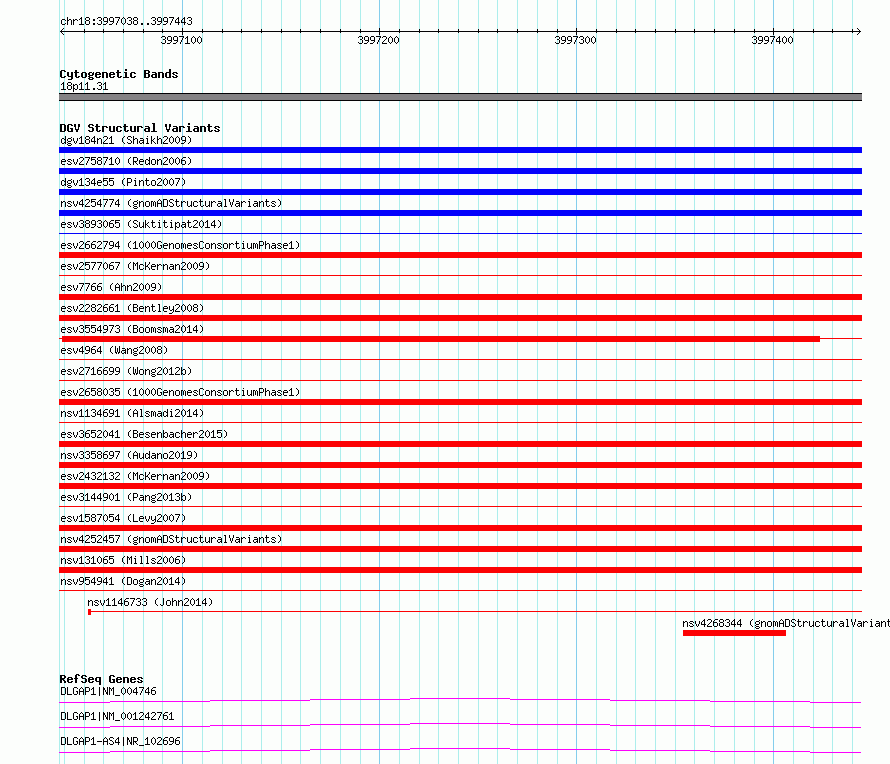Select nsv131065 (Mills2006) label
Screen dimensions: 890x764
tap(123, 560)
